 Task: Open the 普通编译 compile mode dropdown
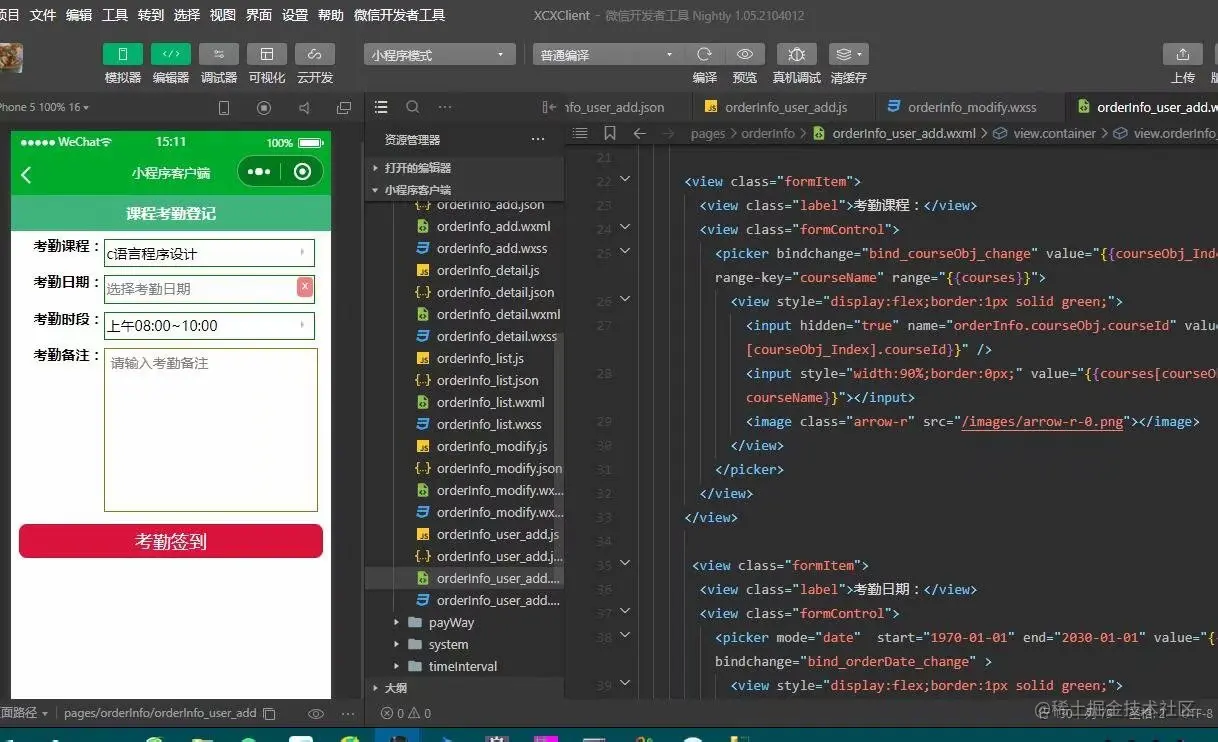(607, 55)
